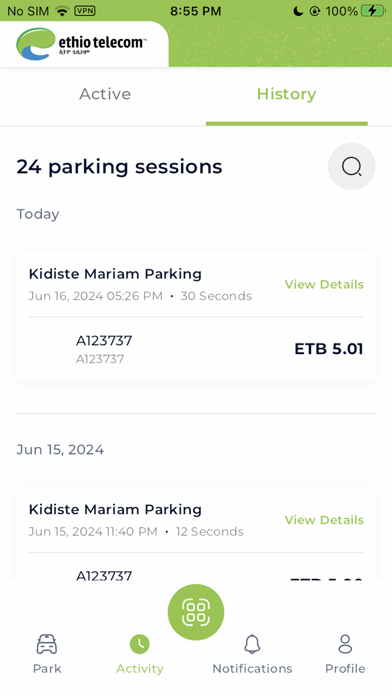Open the Notifications bell icon
The height and width of the screenshot is (696, 392).
click(252, 644)
